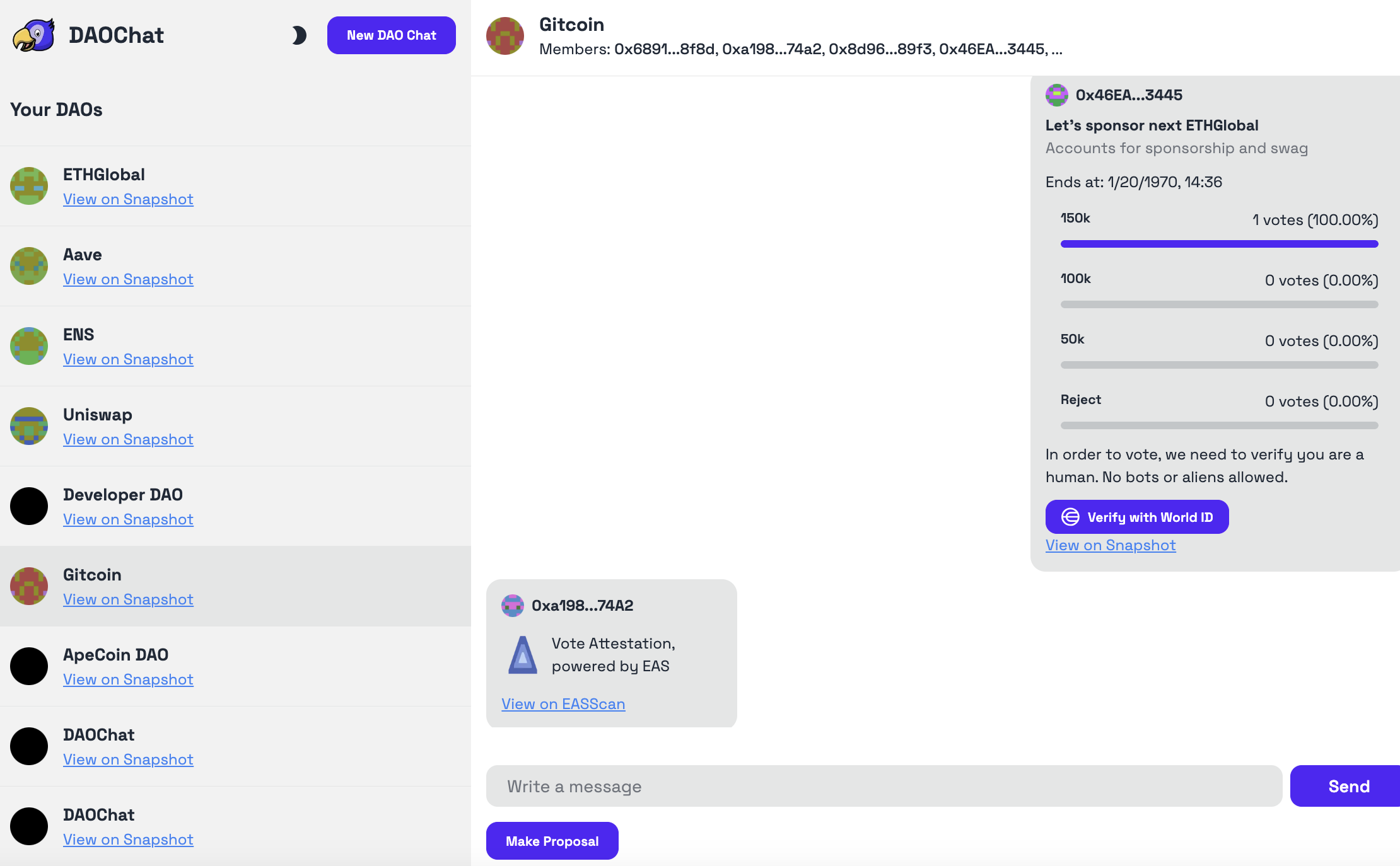Click the EAS triangle attestation icon
Screen dimensions: 1400x866
coord(522,654)
